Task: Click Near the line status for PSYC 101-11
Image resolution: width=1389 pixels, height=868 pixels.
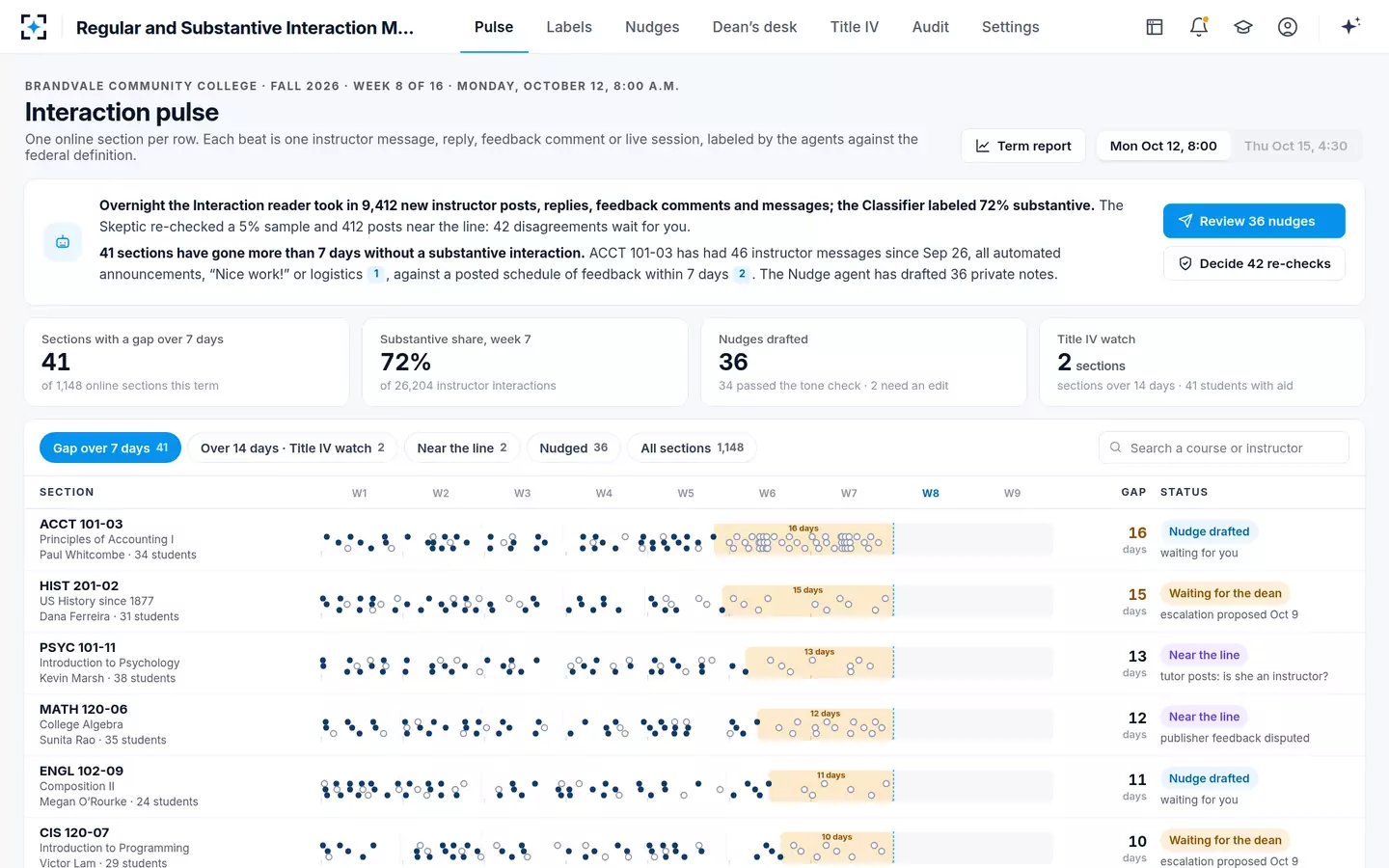Action: click(1204, 655)
